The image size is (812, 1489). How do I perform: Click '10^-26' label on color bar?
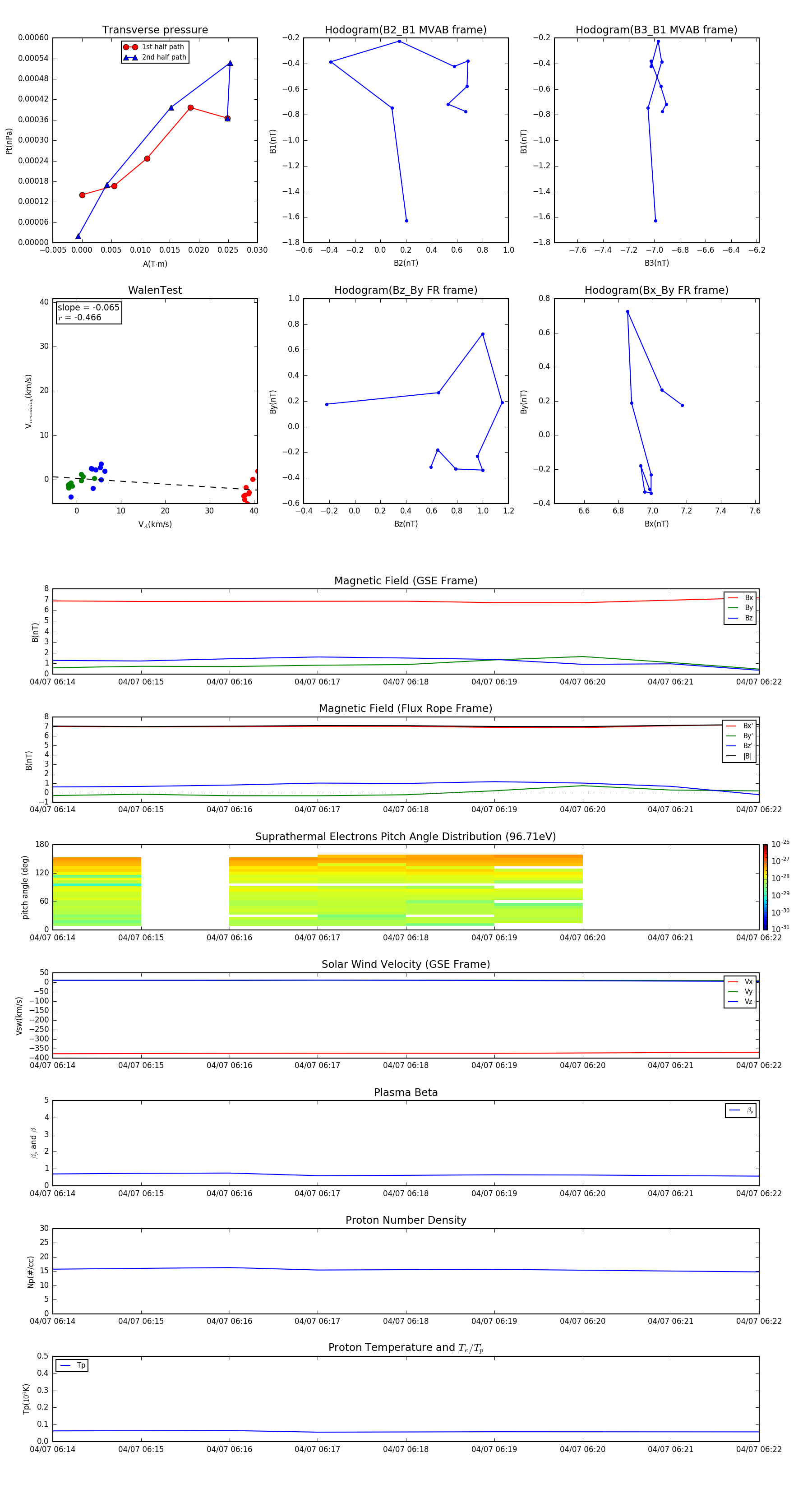point(780,844)
